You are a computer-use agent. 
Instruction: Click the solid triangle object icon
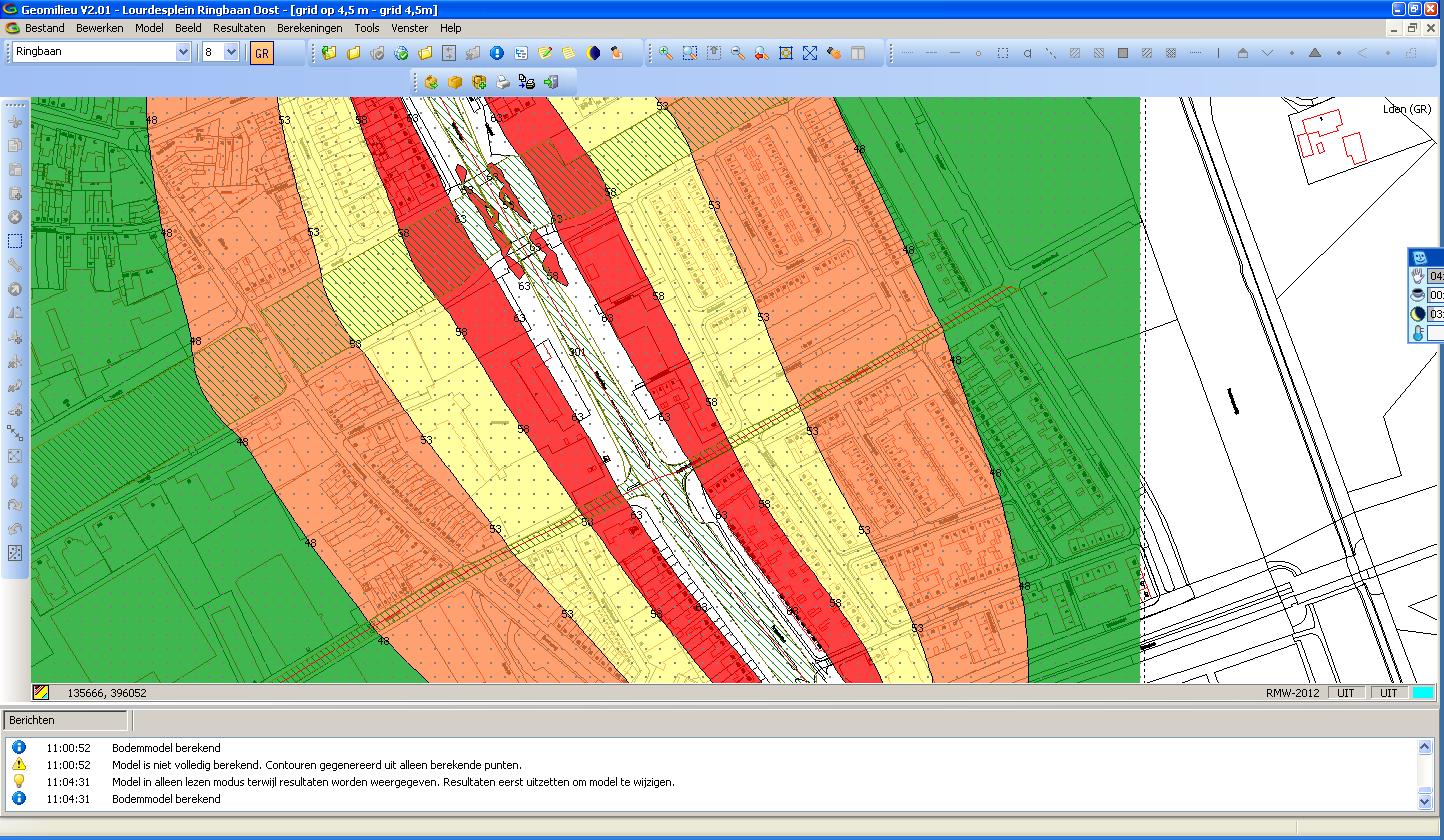pos(1315,53)
